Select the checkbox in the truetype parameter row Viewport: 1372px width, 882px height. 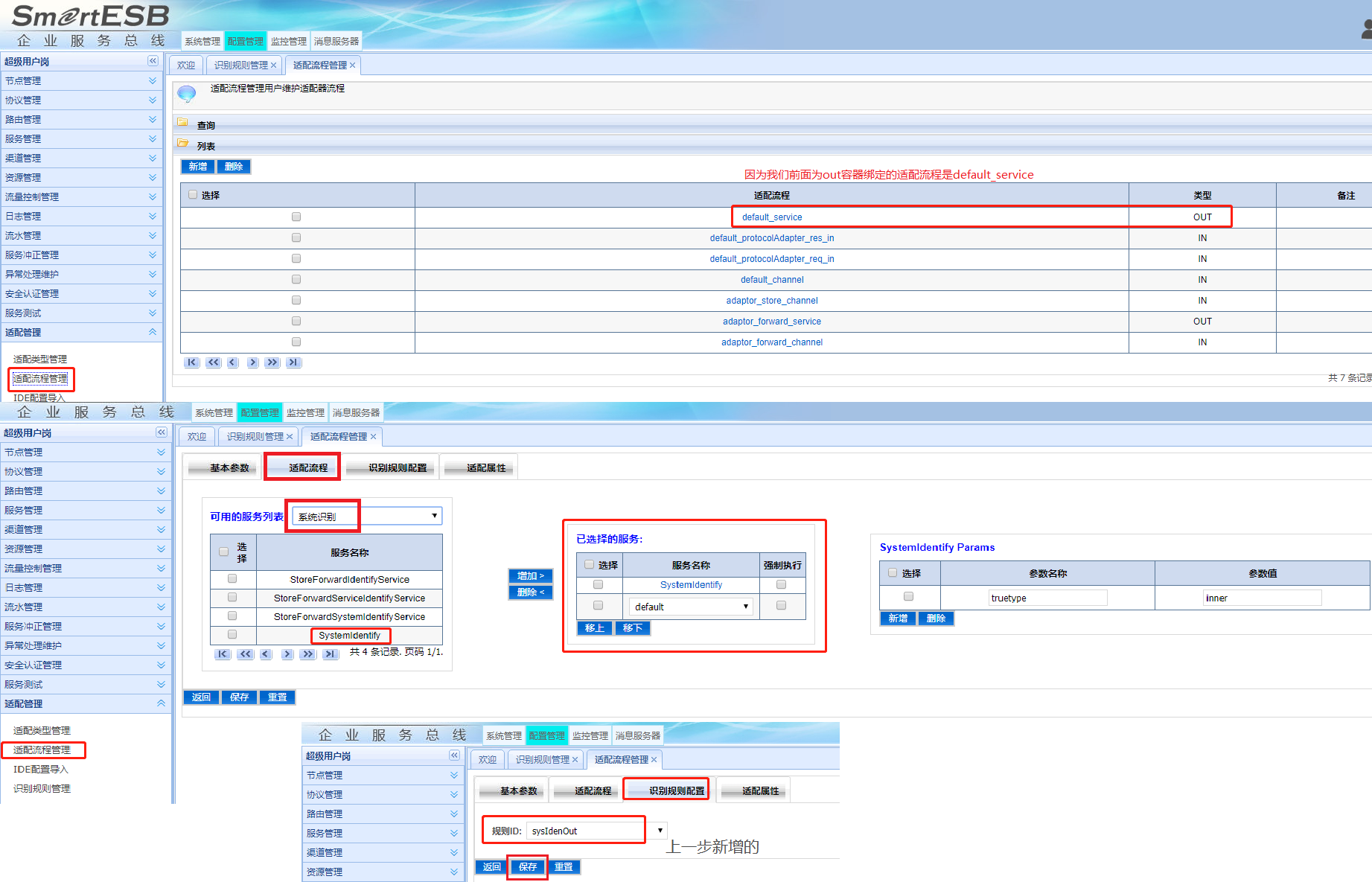[908, 596]
